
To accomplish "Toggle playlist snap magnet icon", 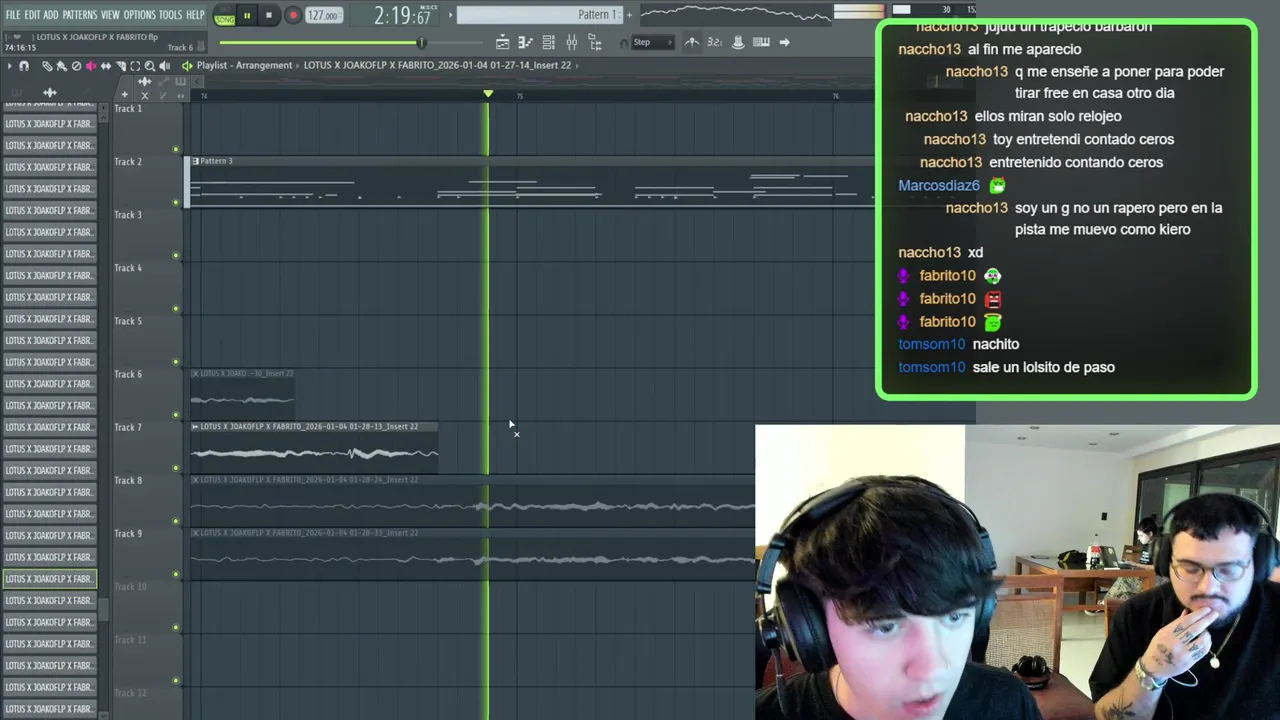I will [24, 66].
